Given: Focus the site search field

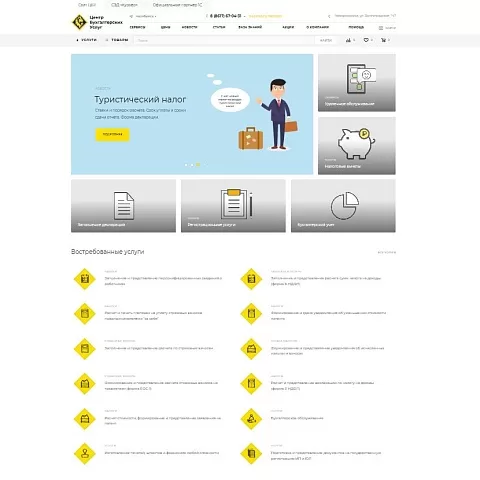Looking at the screenshot, I should pyautogui.click(x=225, y=40).
